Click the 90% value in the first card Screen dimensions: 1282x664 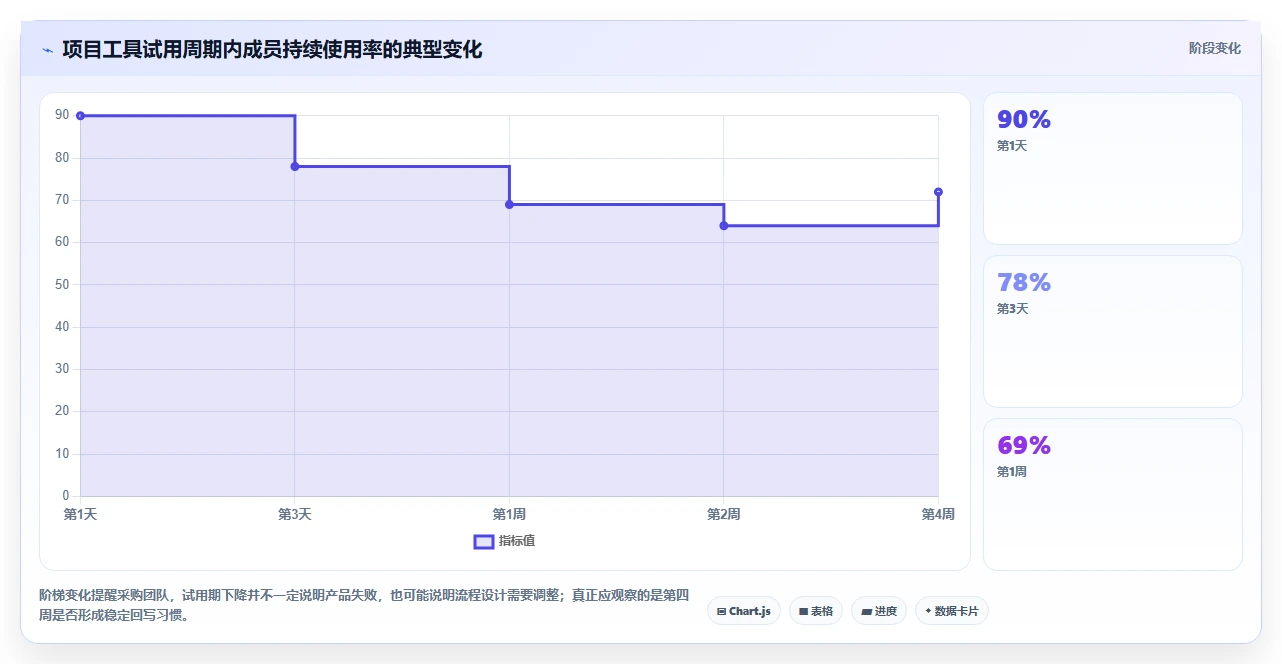pos(1024,120)
